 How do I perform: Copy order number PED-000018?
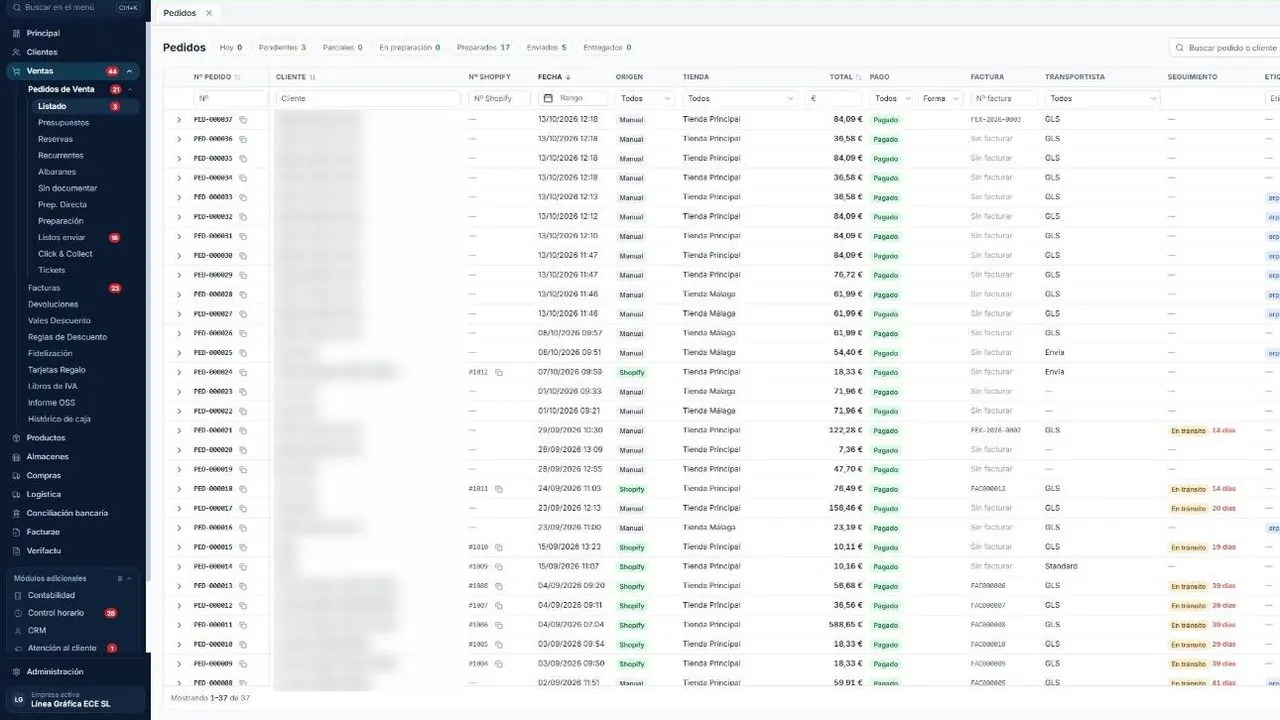(243, 489)
